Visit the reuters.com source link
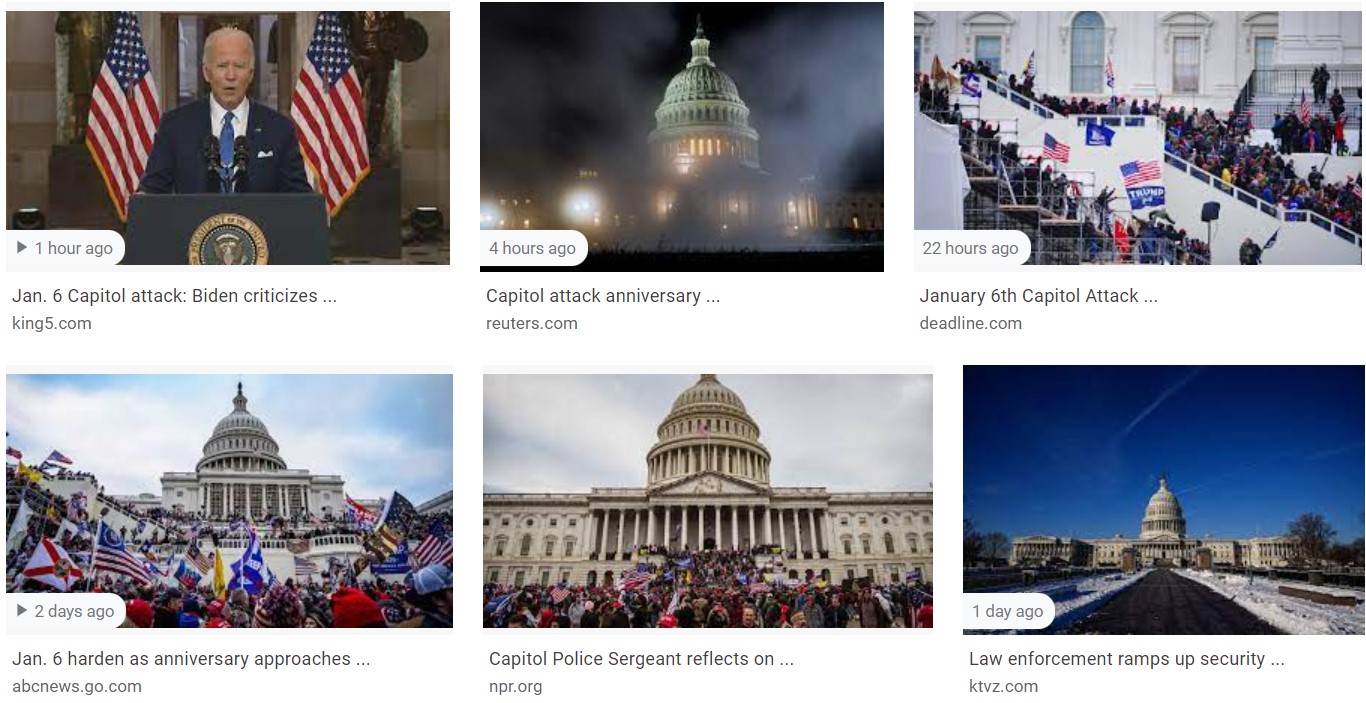 pyautogui.click(x=532, y=323)
